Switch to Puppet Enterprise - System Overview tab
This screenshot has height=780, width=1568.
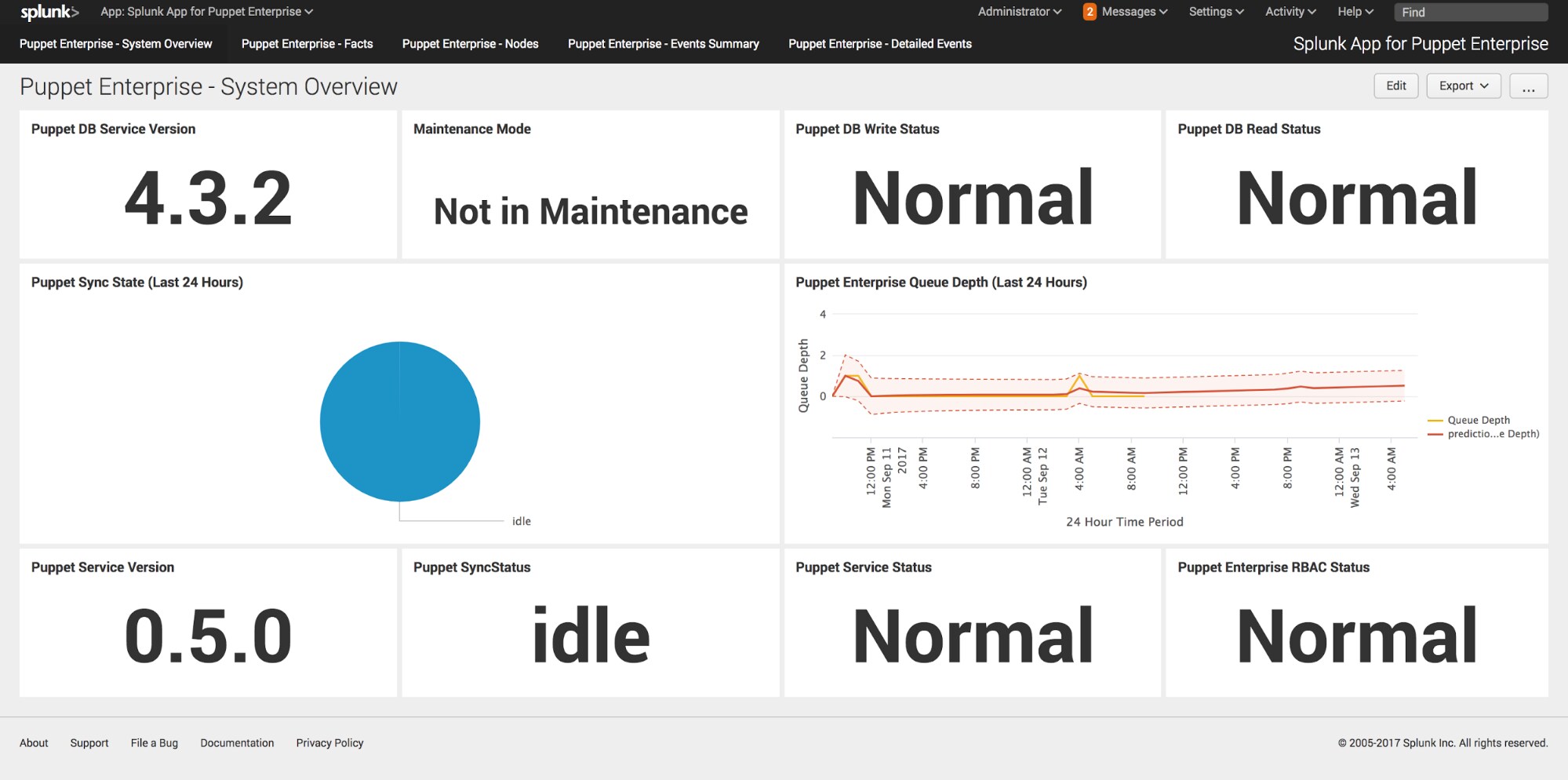pyautogui.click(x=115, y=44)
